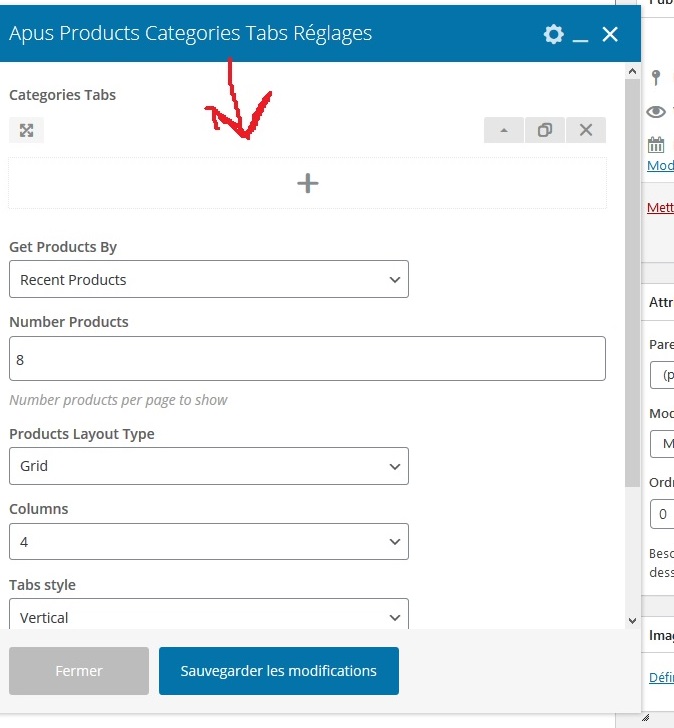674x728 pixels.
Task: Open the Tabs style dropdown showing Vertical
Action: point(209,615)
